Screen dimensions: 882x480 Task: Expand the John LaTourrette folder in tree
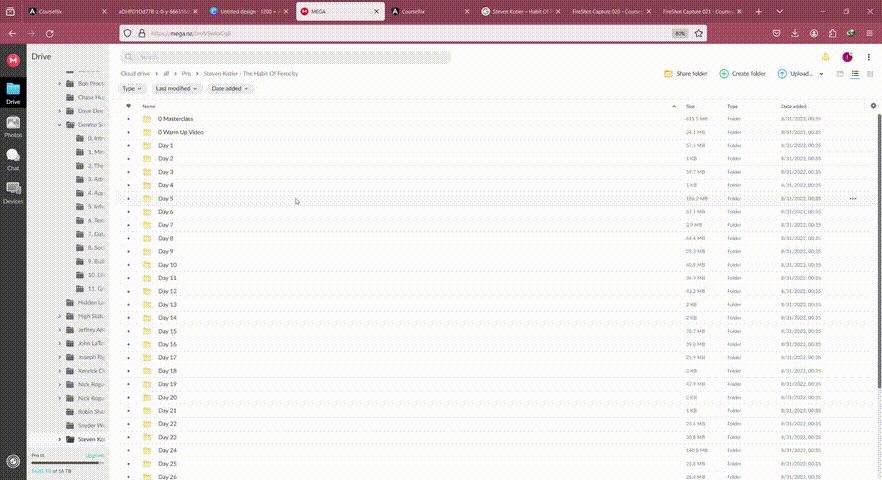(60, 343)
